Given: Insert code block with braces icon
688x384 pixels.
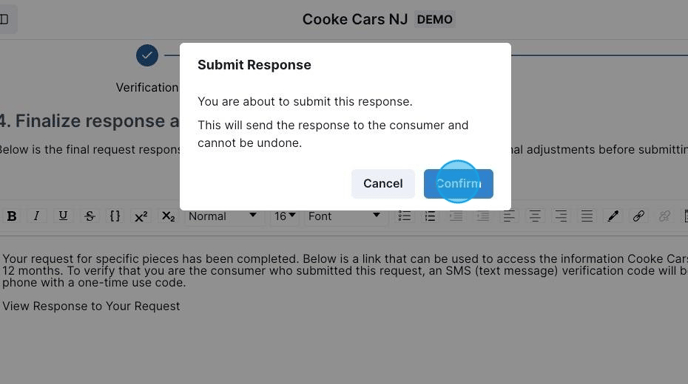Looking at the screenshot, I should click(x=115, y=216).
